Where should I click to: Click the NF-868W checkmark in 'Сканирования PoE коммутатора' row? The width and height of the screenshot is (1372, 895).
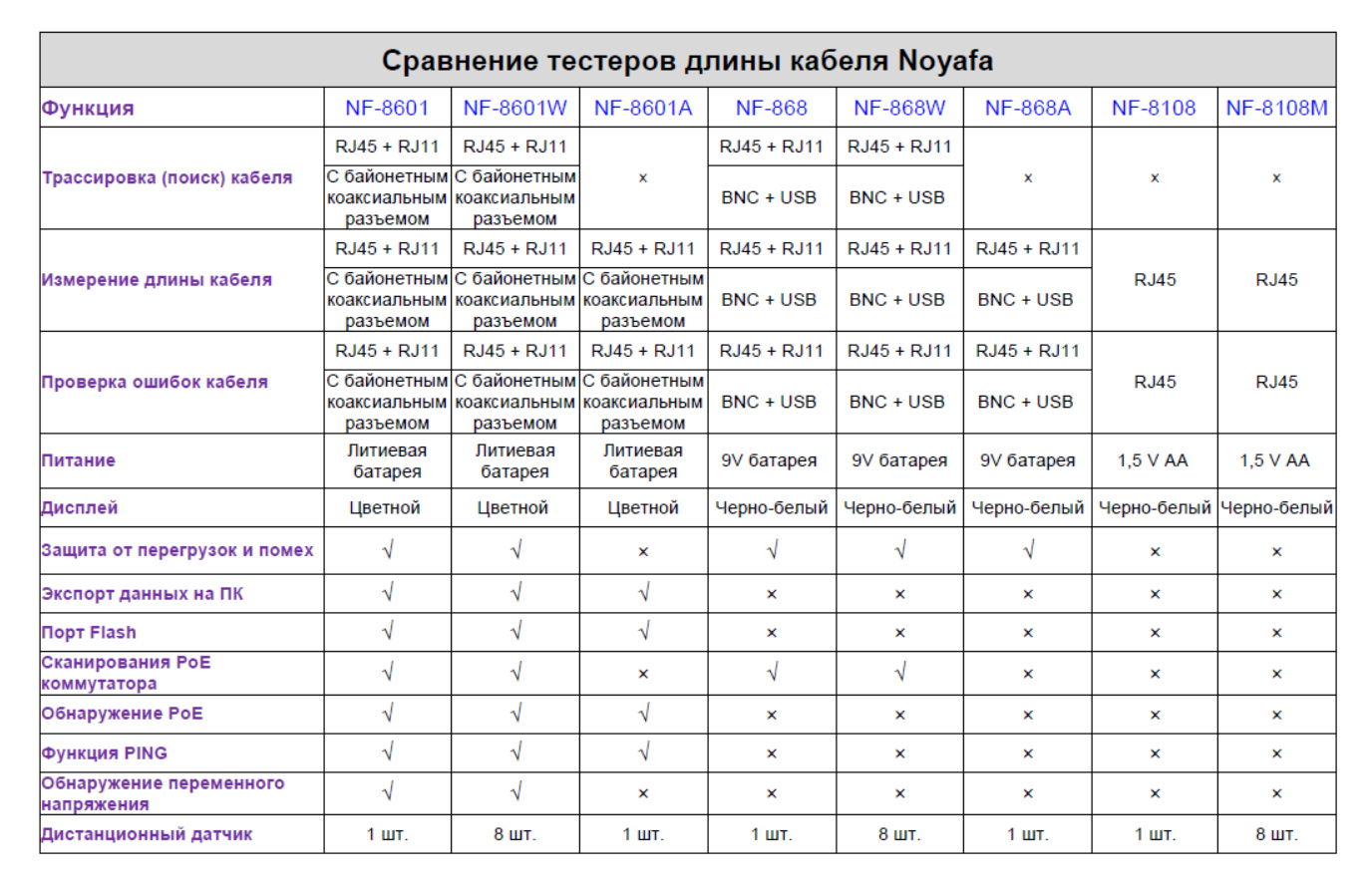(x=899, y=674)
